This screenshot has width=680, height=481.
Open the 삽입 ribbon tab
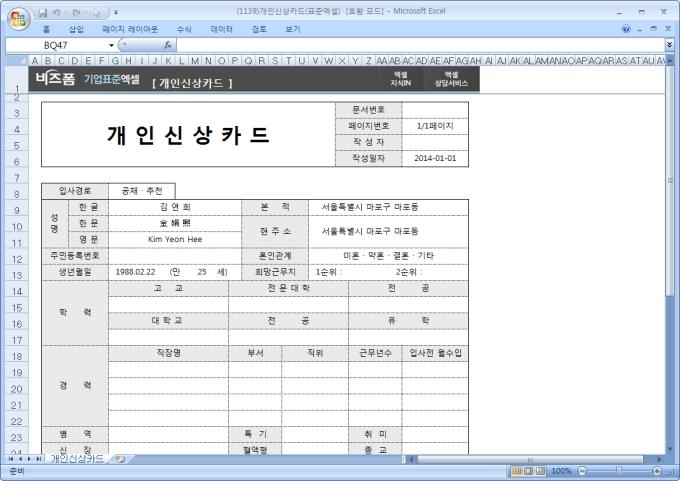click(x=76, y=29)
